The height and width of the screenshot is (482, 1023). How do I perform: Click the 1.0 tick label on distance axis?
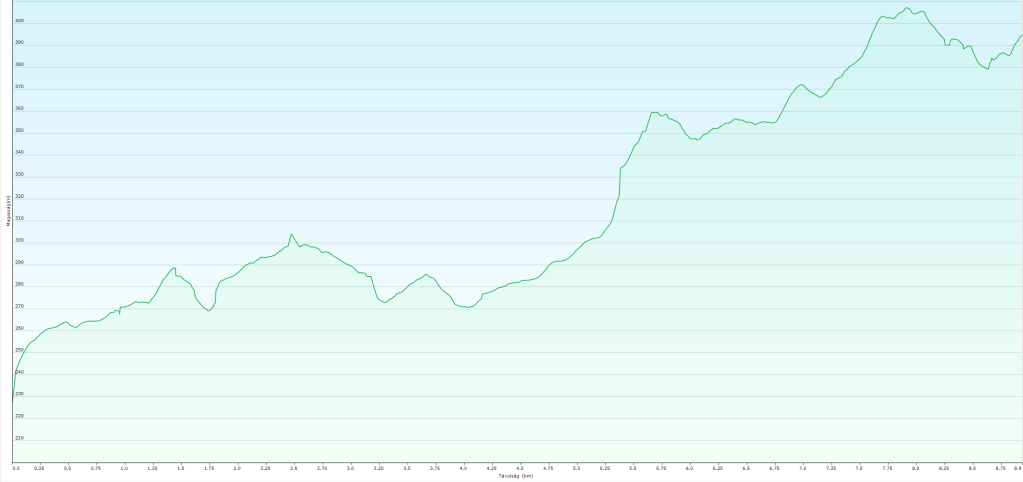(124, 468)
